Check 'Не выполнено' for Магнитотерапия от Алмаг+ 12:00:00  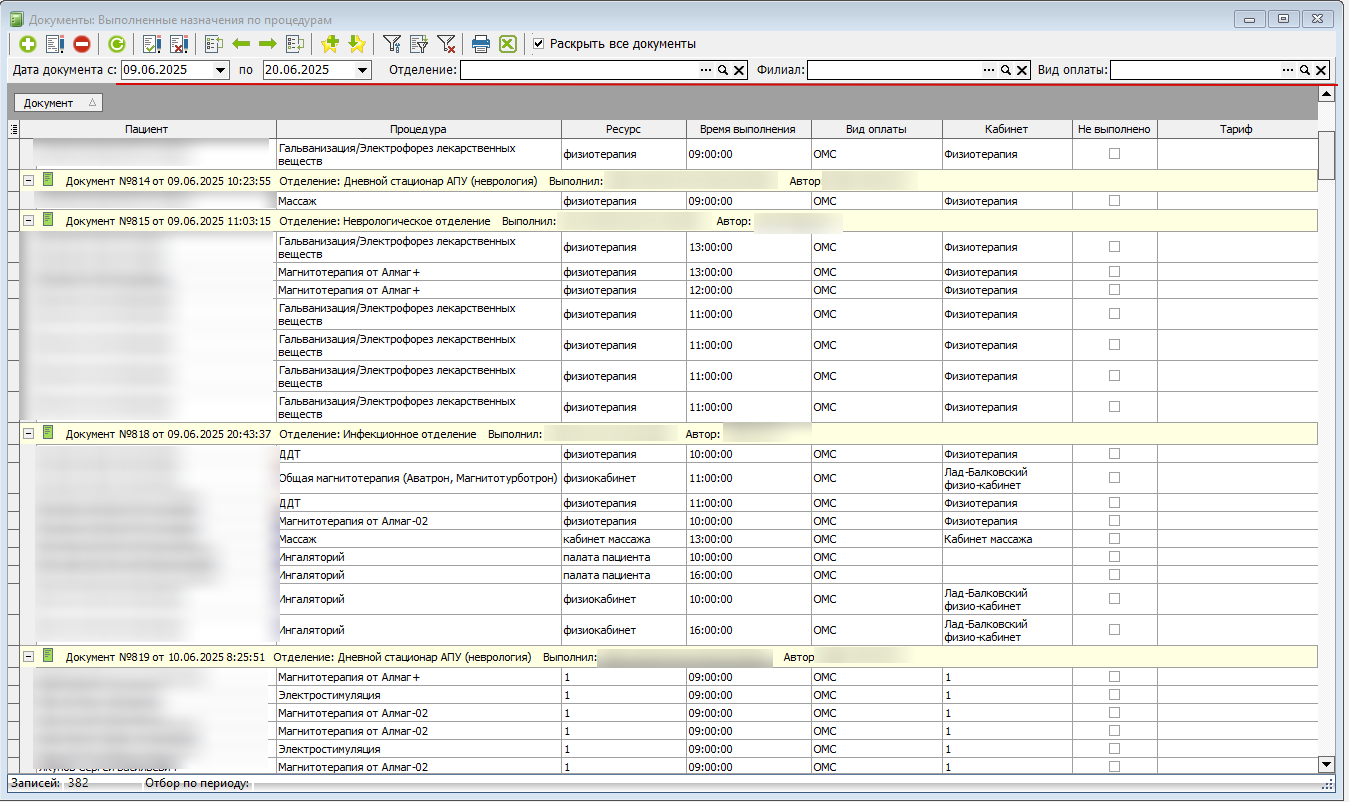pos(1114,289)
